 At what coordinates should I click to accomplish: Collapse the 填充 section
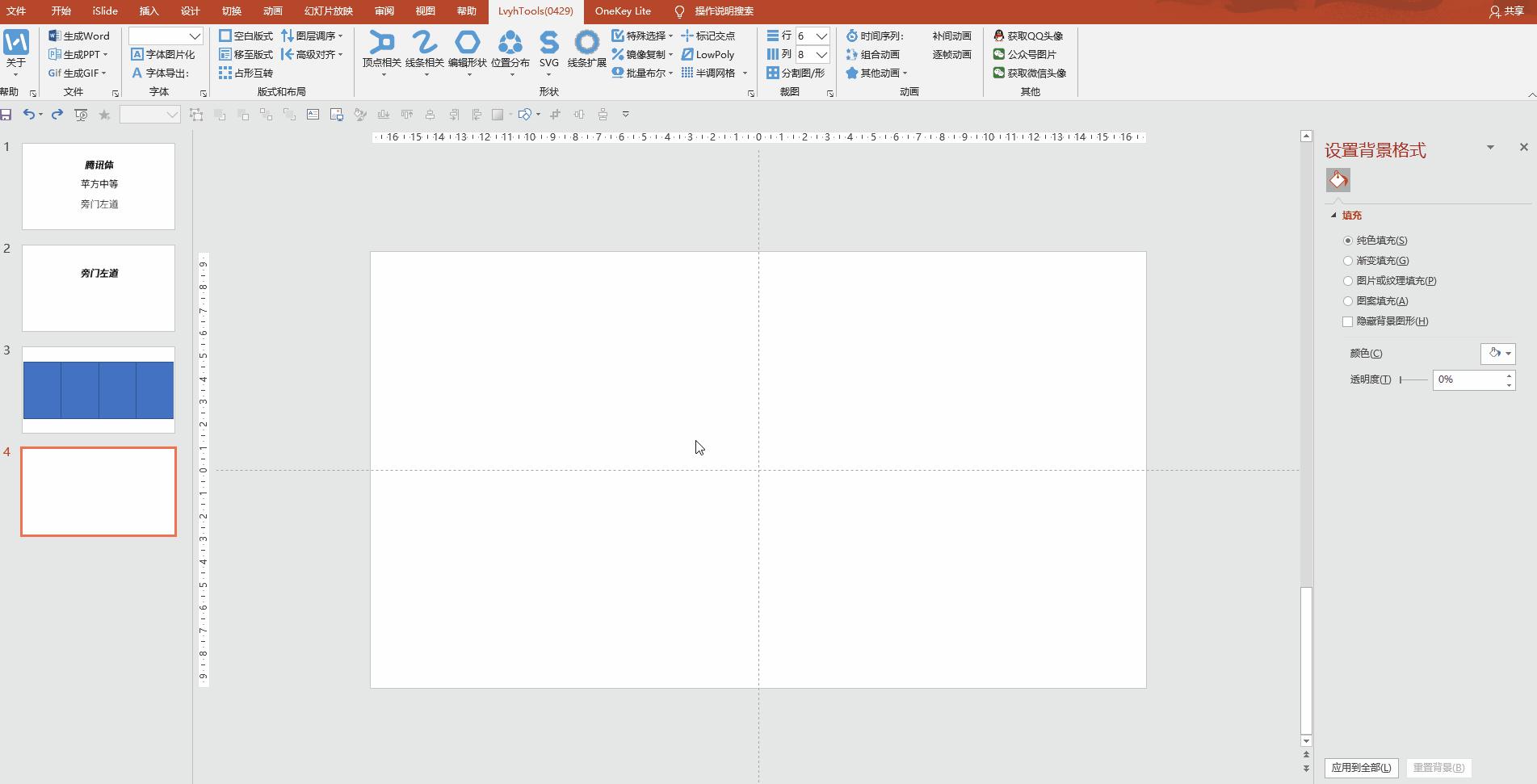(1334, 216)
